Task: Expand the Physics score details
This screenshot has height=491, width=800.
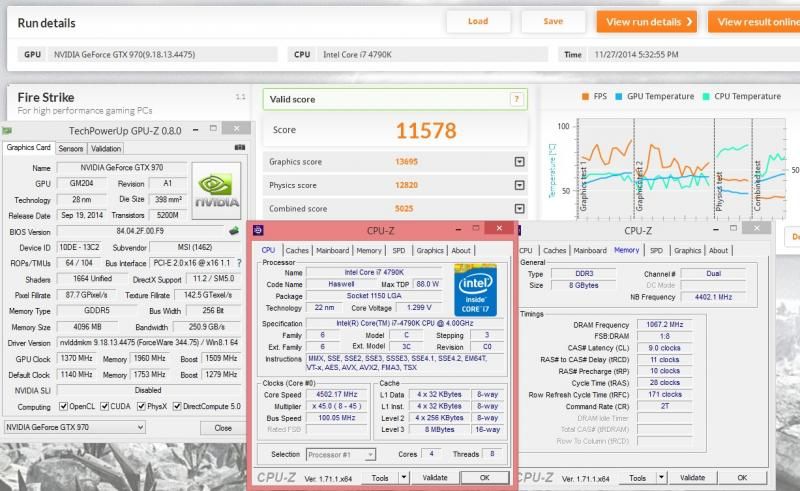Action: click(x=519, y=185)
